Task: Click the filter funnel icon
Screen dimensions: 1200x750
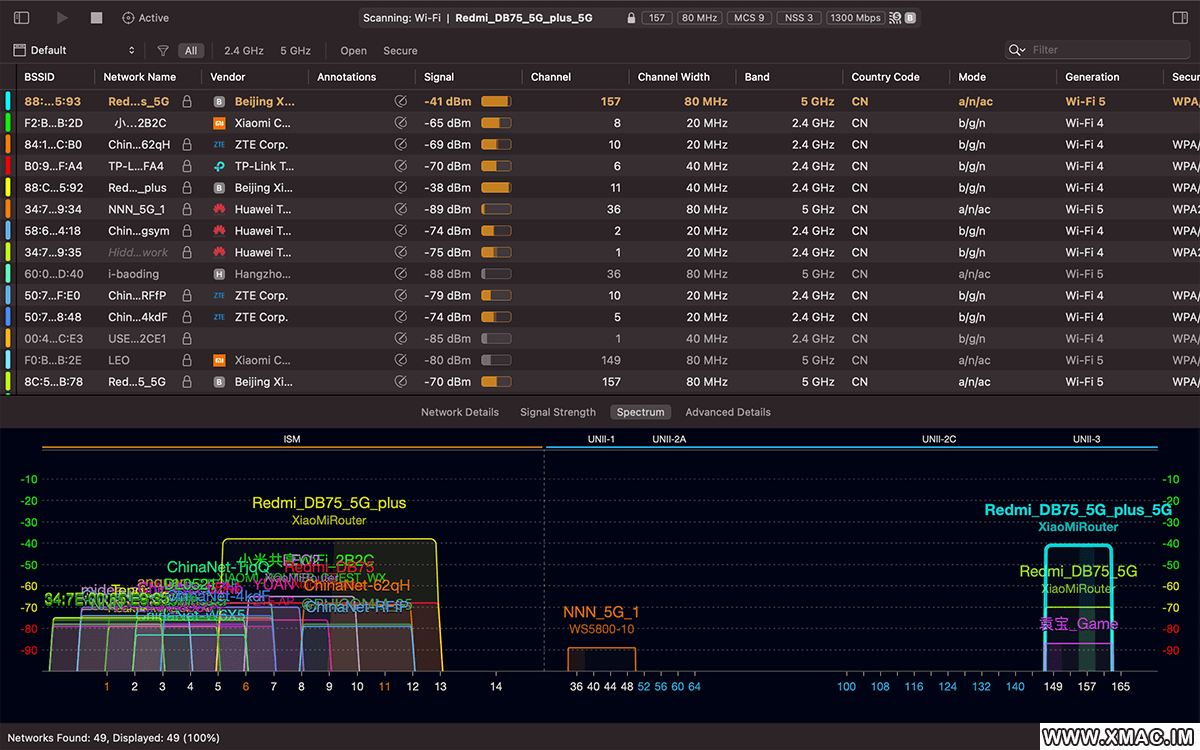Action: click(163, 50)
